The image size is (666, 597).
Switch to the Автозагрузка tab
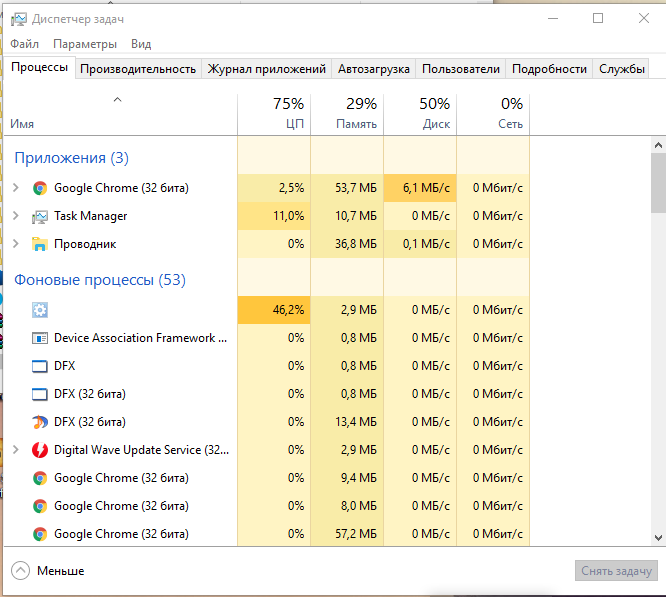click(374, 69)
